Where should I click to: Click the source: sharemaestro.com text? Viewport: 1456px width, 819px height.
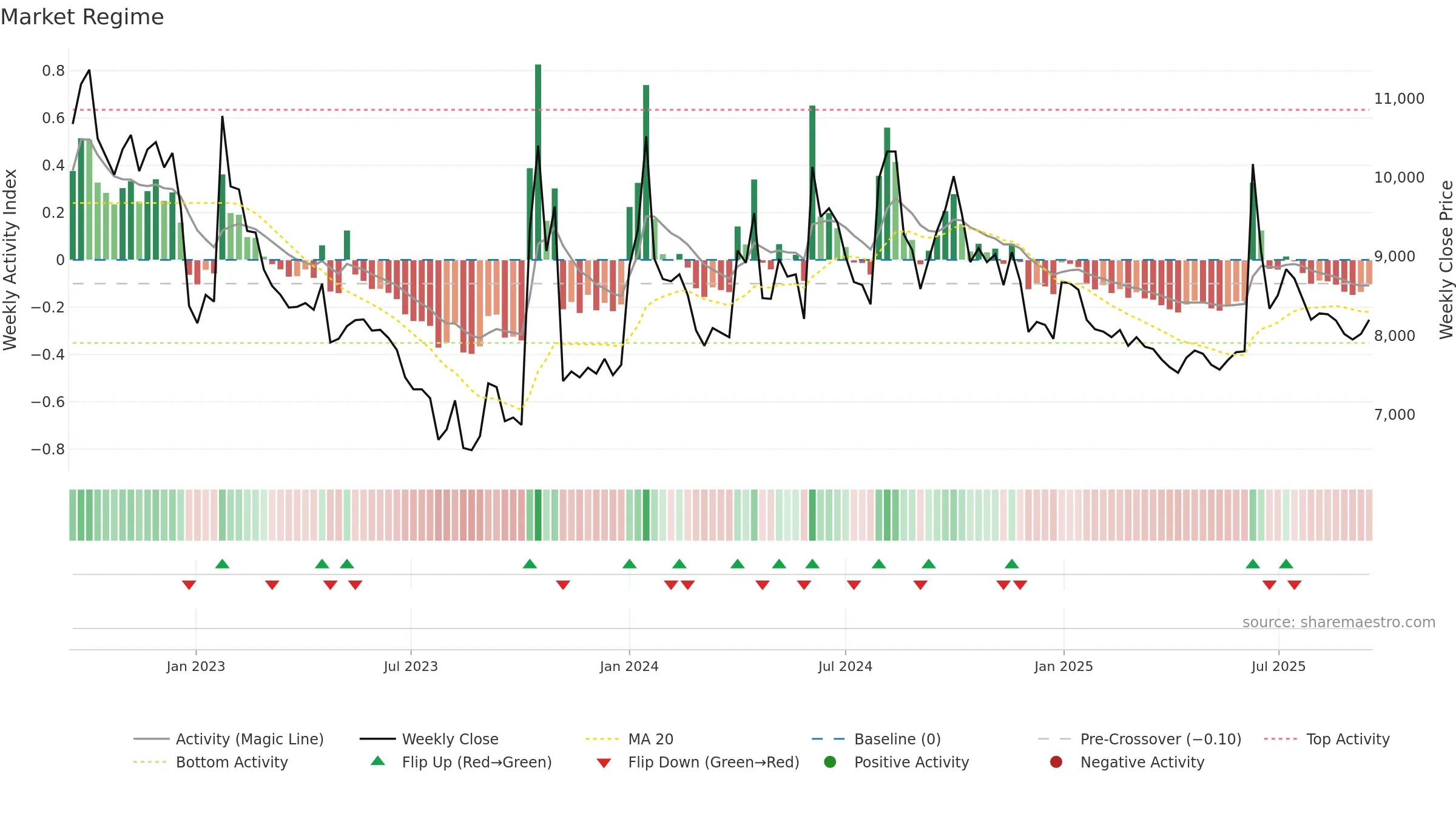pyautogui.click(x=1339, y=622)
